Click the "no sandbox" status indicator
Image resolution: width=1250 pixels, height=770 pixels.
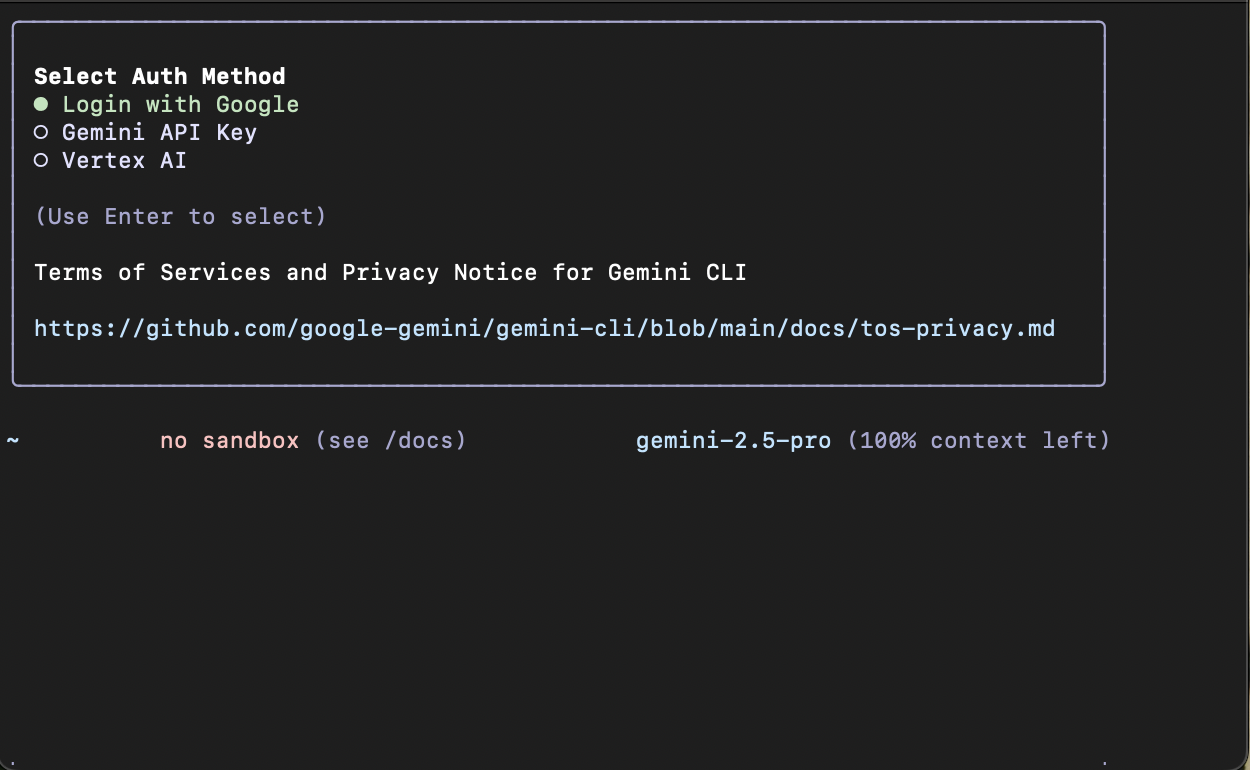pos(229,440)
